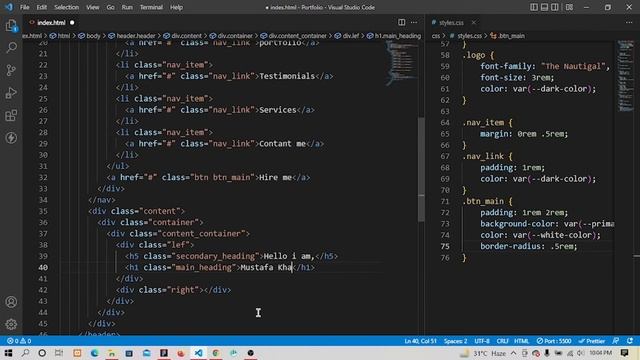Open customize layout button
Image resolution: width=640 pixels, height=360 pixels.
pyautogui.click(x=569, y=7)
